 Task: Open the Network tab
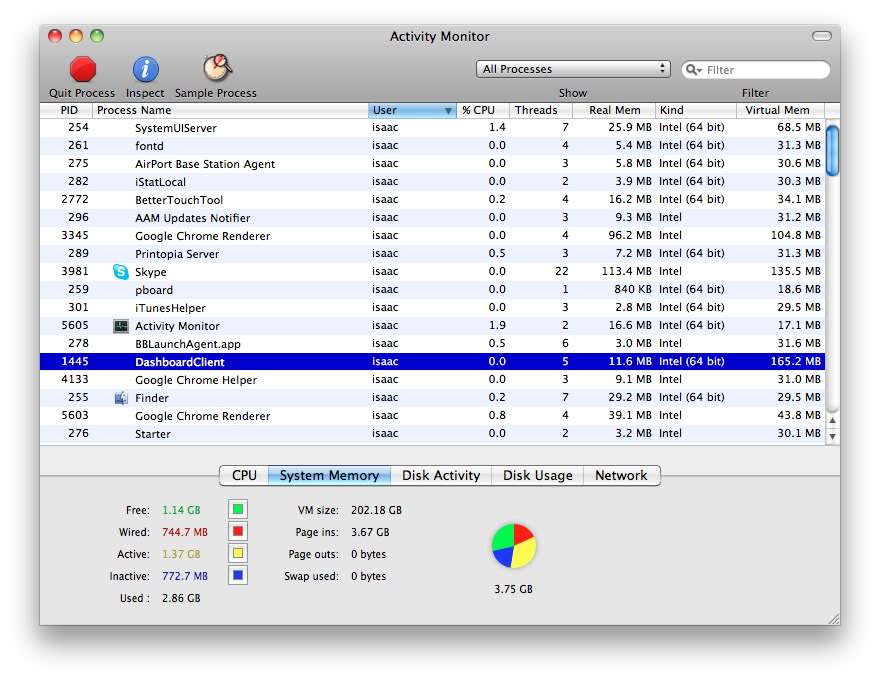[x=621, y=475]
